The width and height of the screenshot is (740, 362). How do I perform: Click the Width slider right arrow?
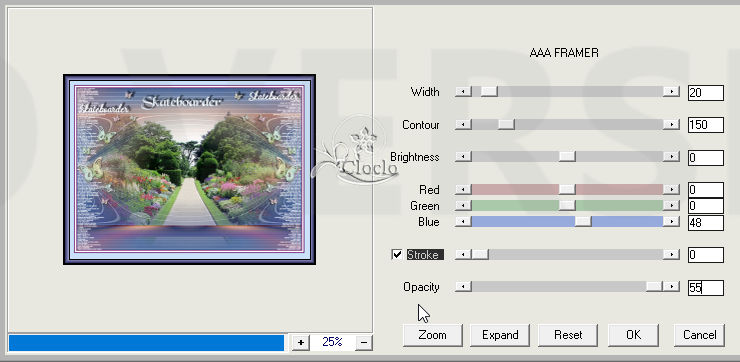point(671,92)
